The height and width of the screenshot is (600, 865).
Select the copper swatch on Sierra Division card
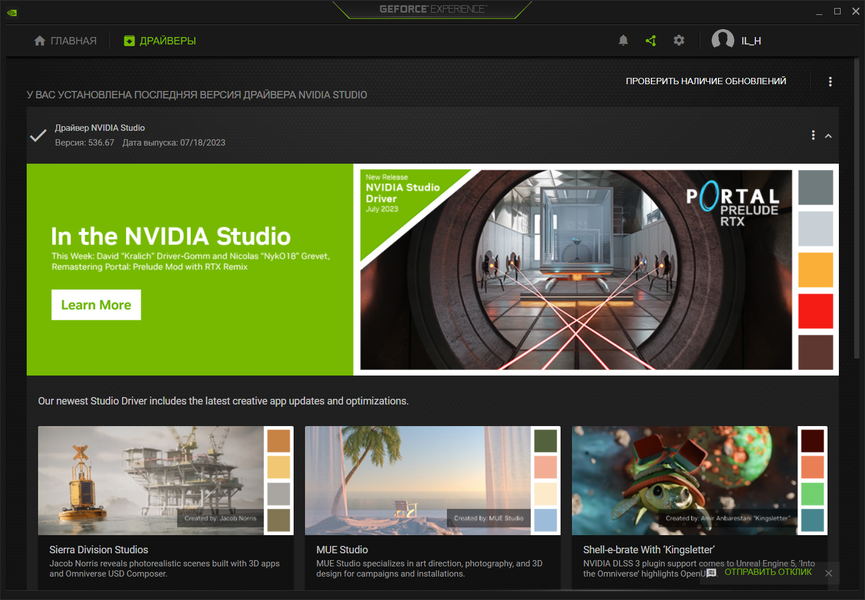click(x=279, y=441)
